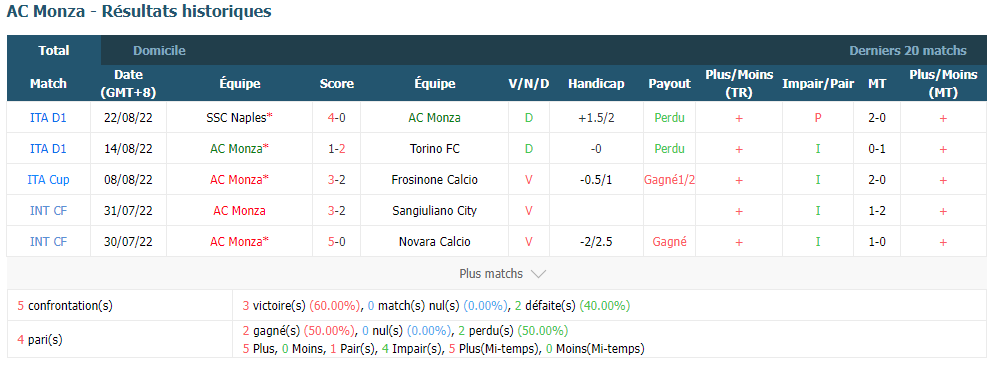This screenshot has height=368, width=994.
Task: Open ITA Cup competition link
Action: (49, 180)
